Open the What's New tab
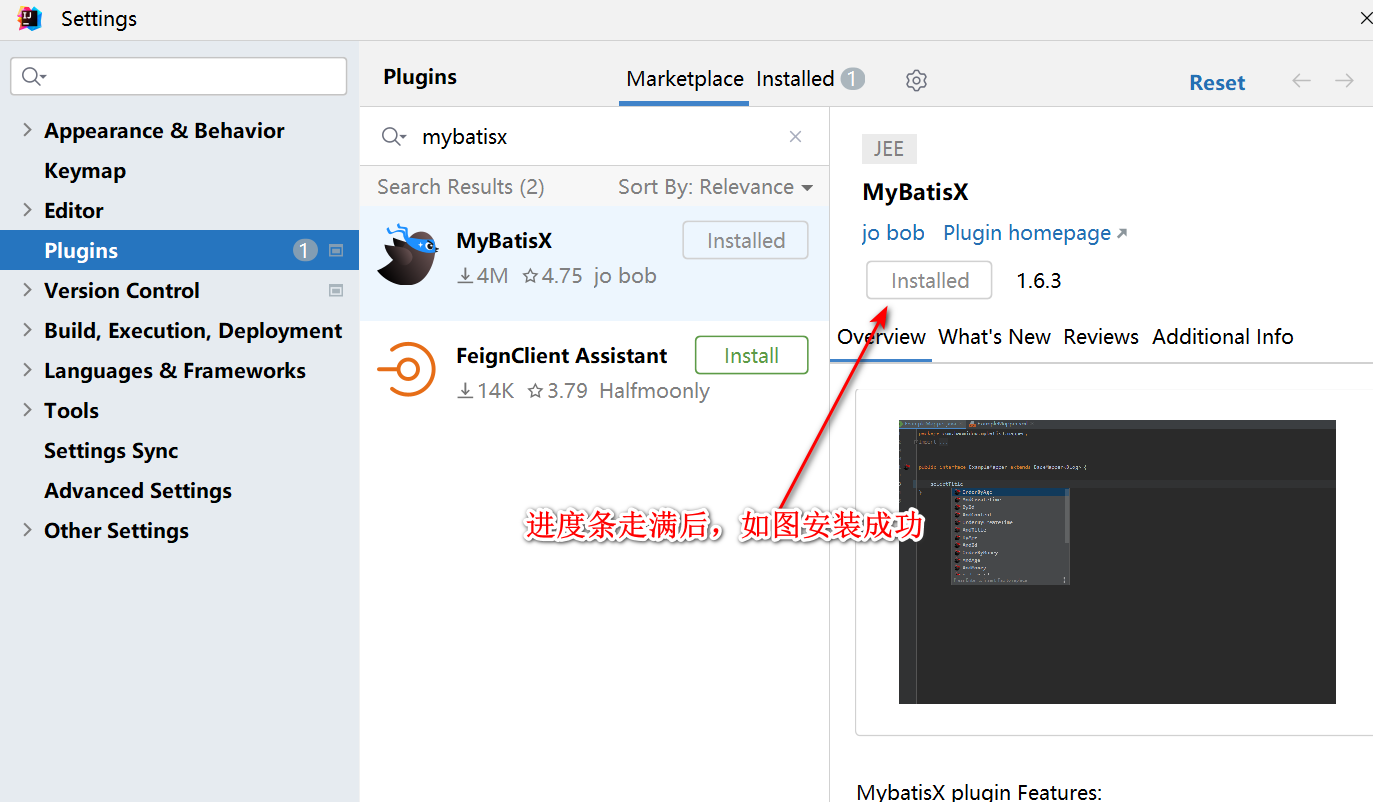Viewport: 1373px width, 802px height. tap(994, 337)
